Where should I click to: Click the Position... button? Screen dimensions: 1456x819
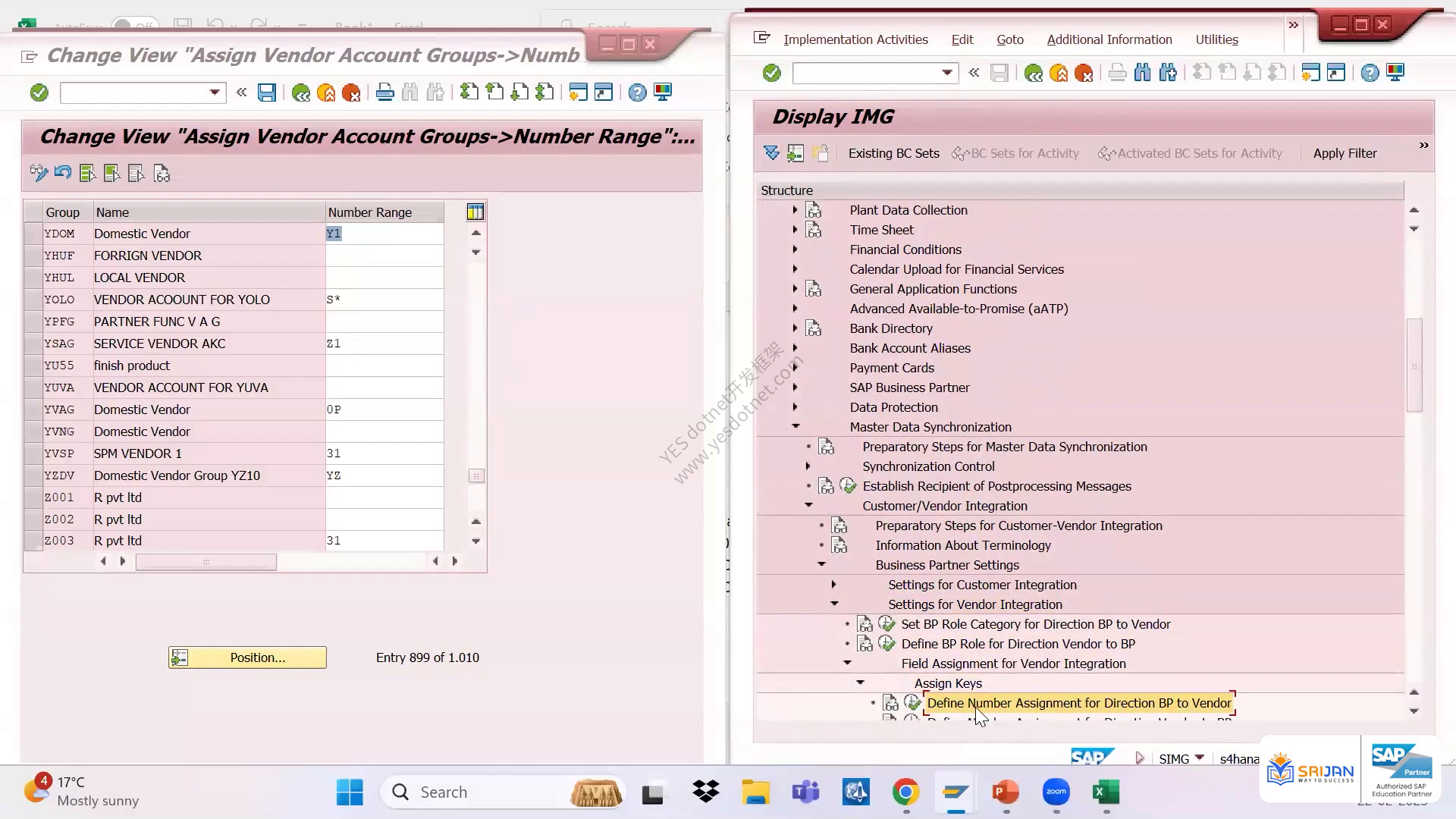tap(247, 657)
